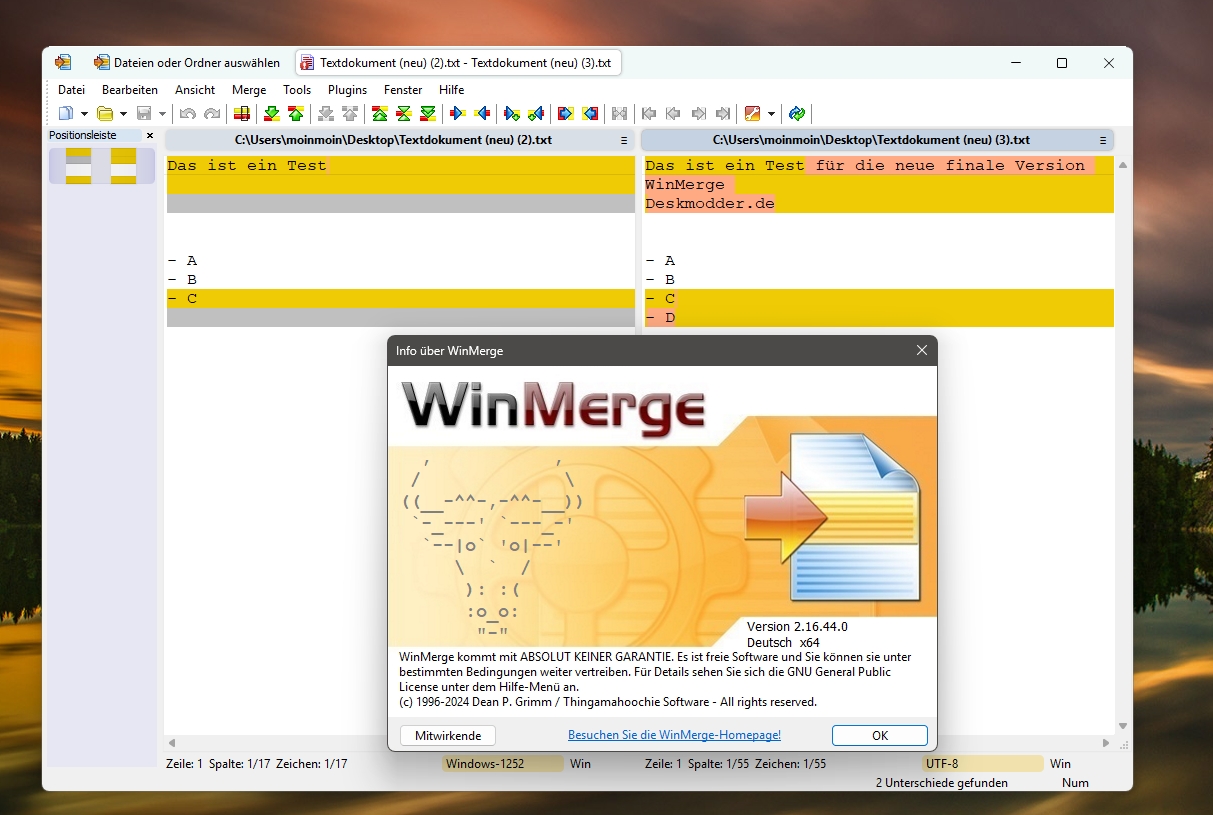The height and width of the screenshot is (815, 1213).
Task: Open left pane header menu for (2).txt
Action: tap(624, 141)
